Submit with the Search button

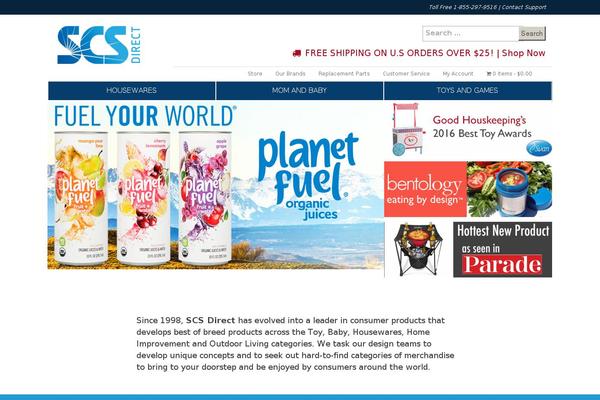(532, 33)
